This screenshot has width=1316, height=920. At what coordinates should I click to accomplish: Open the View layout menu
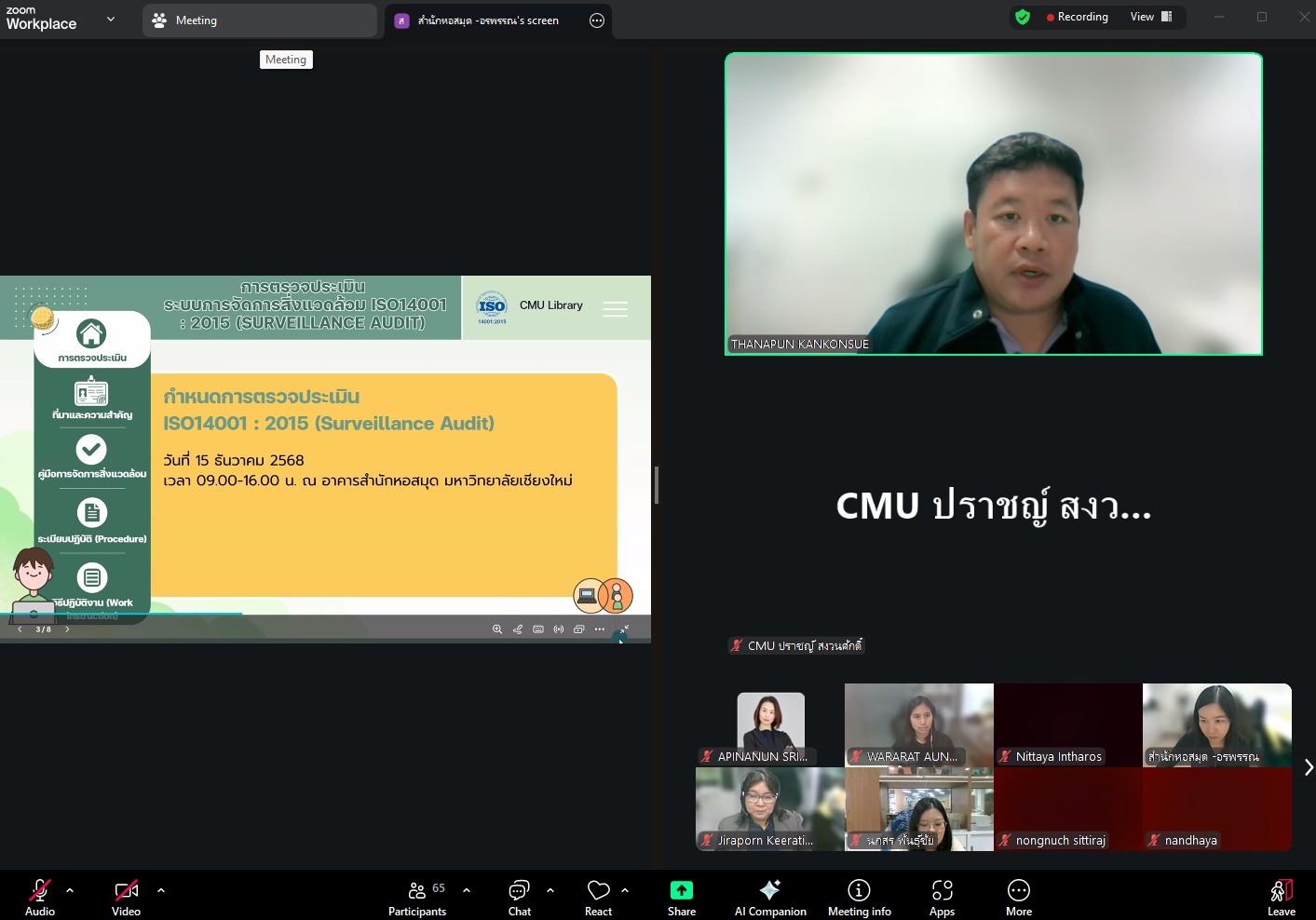coord(1151,17)
